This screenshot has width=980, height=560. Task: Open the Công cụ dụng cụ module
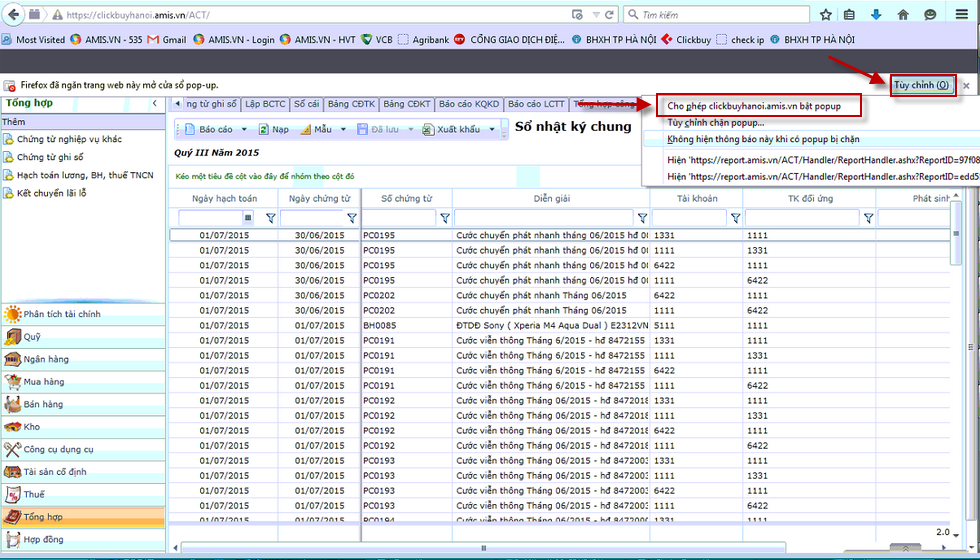(x=83, y=449)
